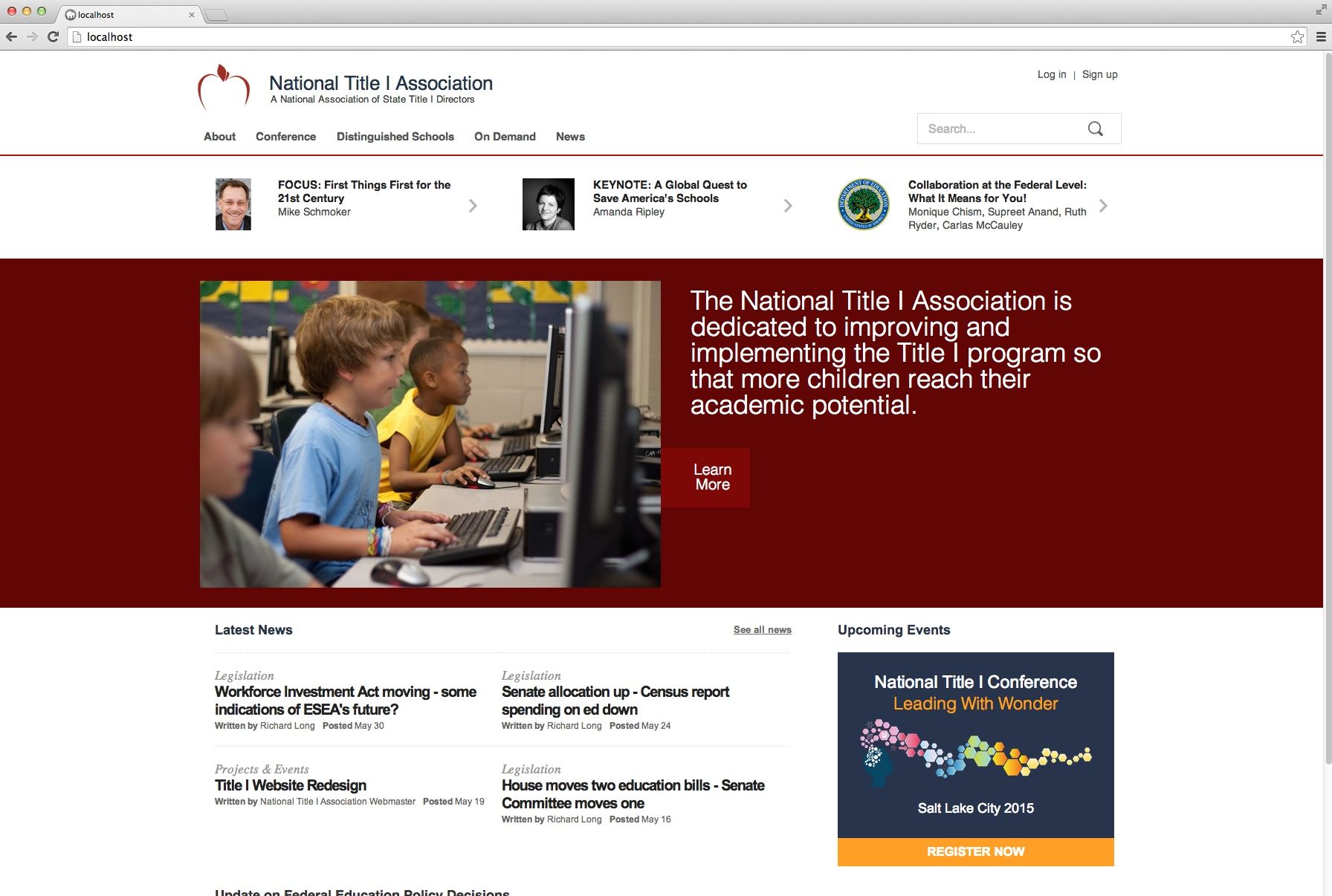Screen dimensions: 1332x896
Task: Open Senate allocation up news article
Action: pos(615,701)
